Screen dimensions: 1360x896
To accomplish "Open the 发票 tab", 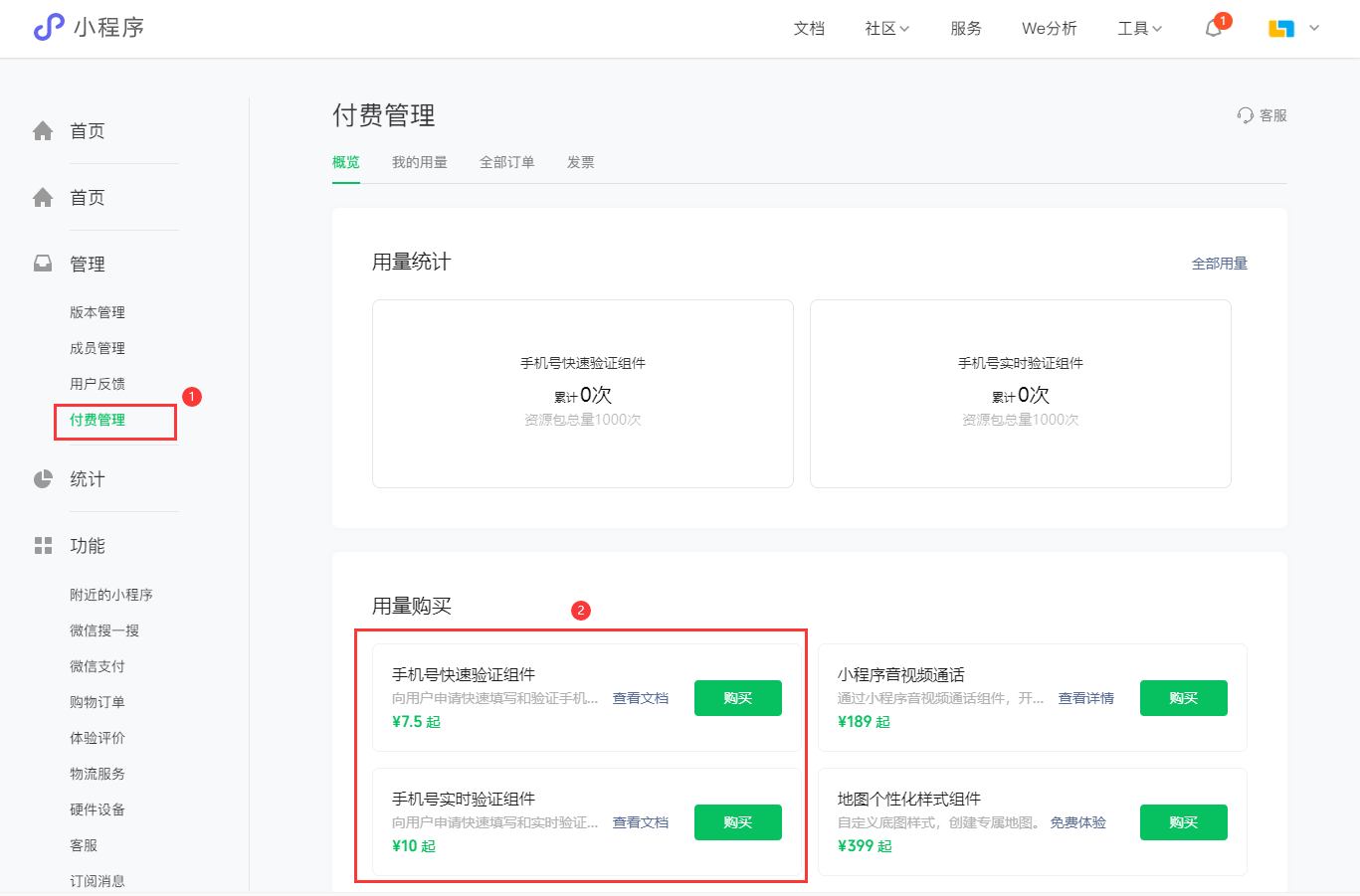I will pyautogui.click(x=580, y=161).
